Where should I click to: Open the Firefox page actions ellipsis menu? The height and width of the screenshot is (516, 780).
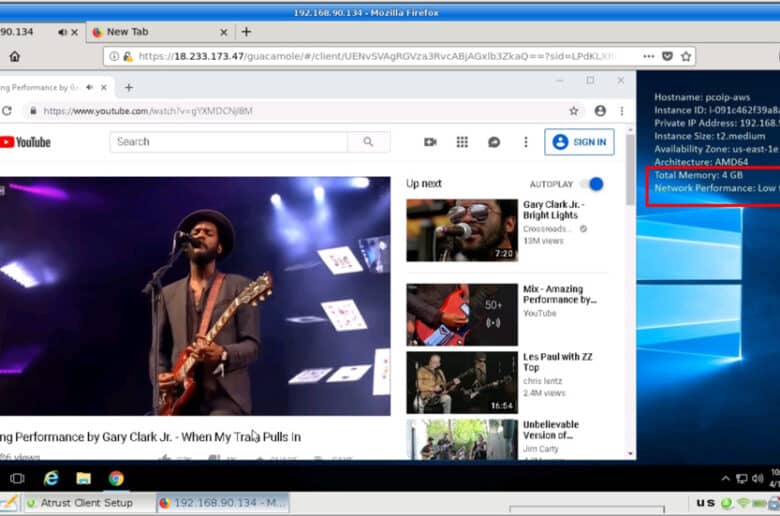(648, 56)
